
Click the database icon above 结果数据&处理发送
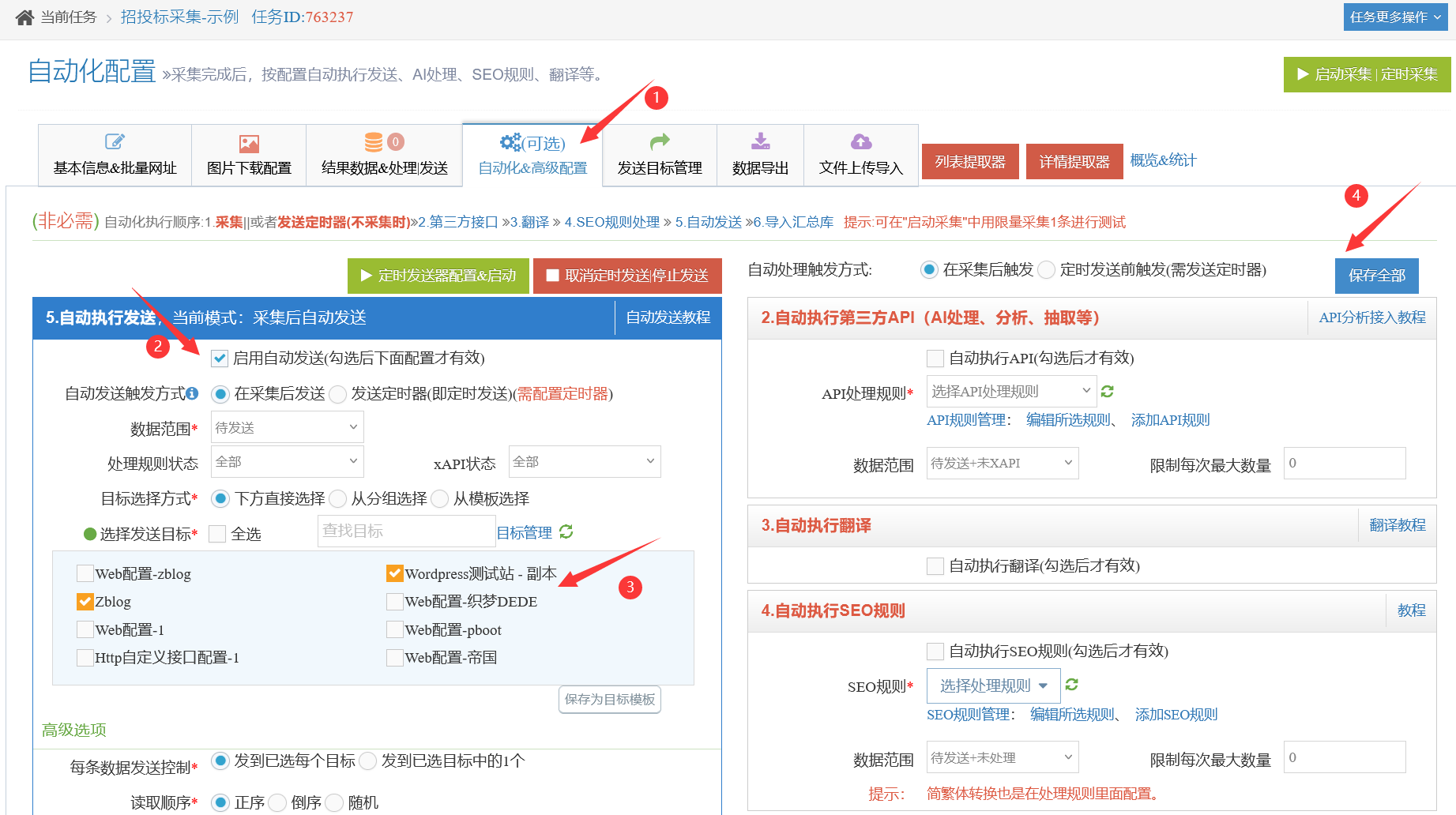(x=374, y=142)
